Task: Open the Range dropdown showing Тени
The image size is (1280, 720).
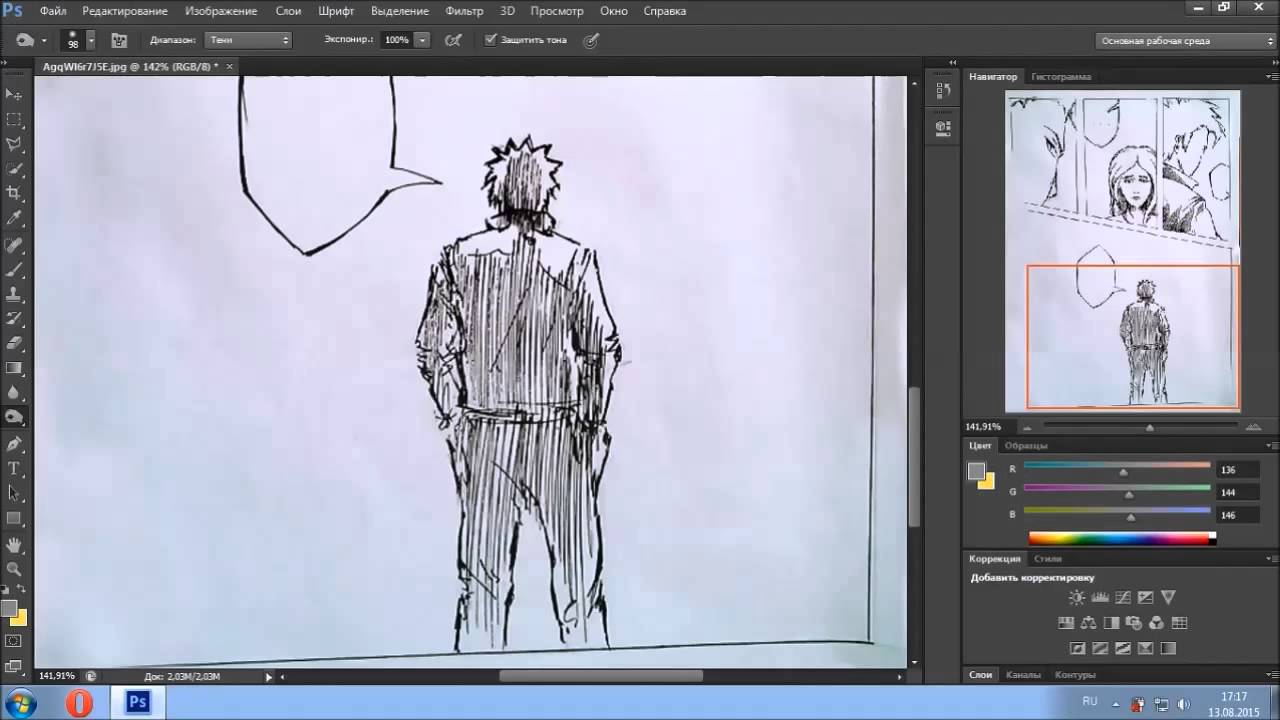Action: (248, 40)
